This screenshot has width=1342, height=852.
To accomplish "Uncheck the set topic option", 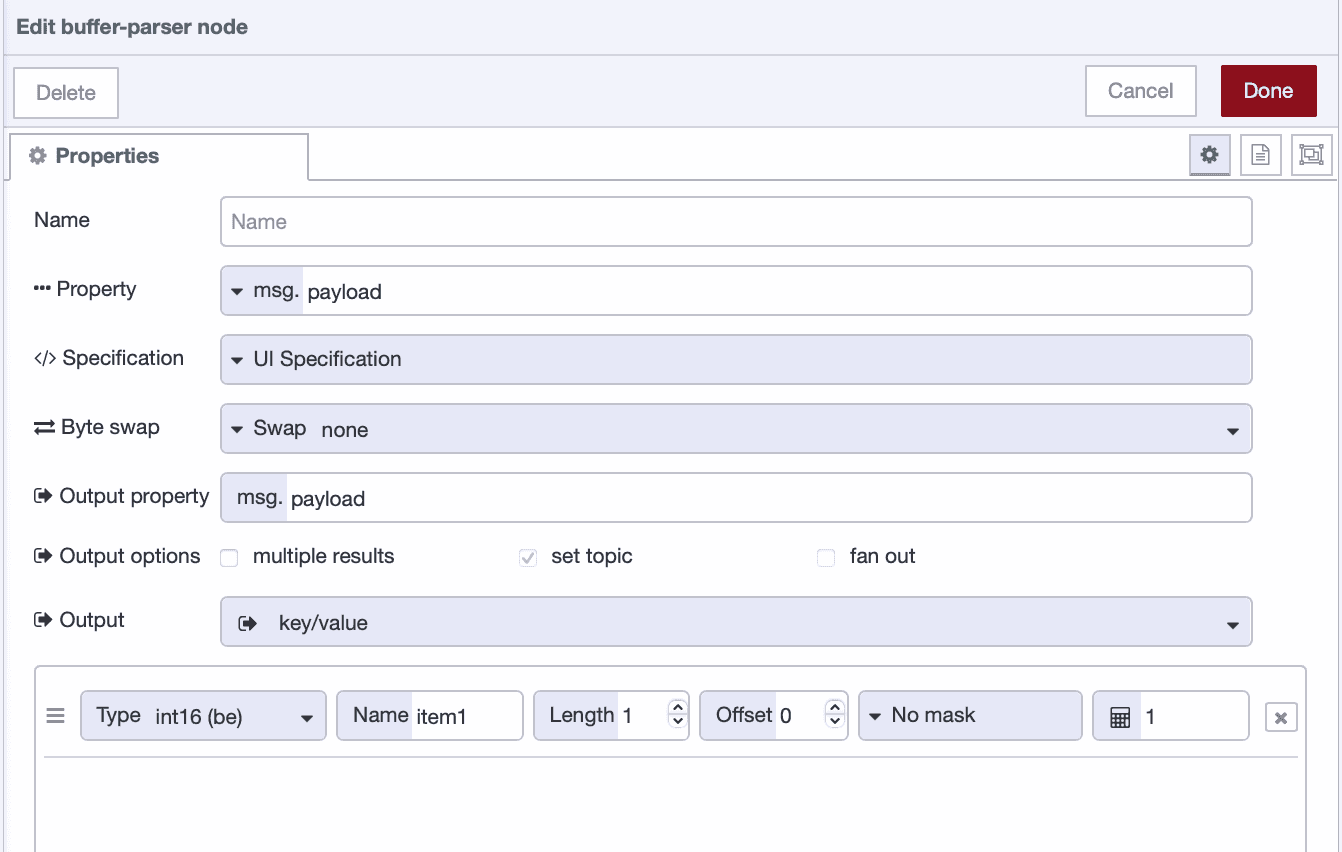I will click(x=527, y=557).
